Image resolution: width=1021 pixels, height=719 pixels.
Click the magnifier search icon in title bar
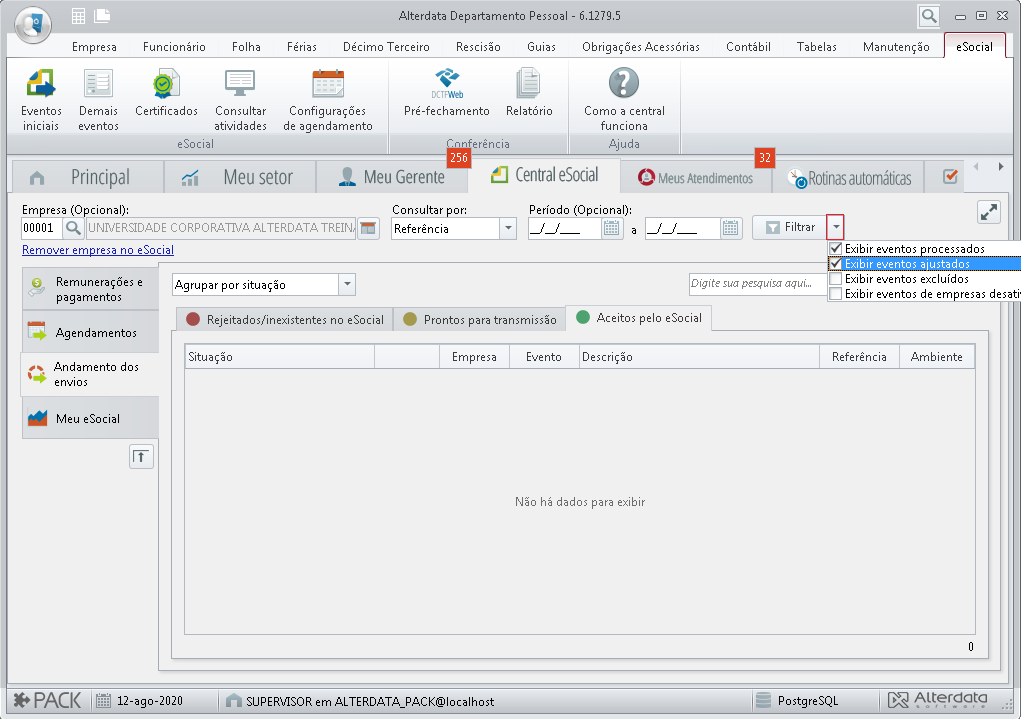(x=929, y=16)
